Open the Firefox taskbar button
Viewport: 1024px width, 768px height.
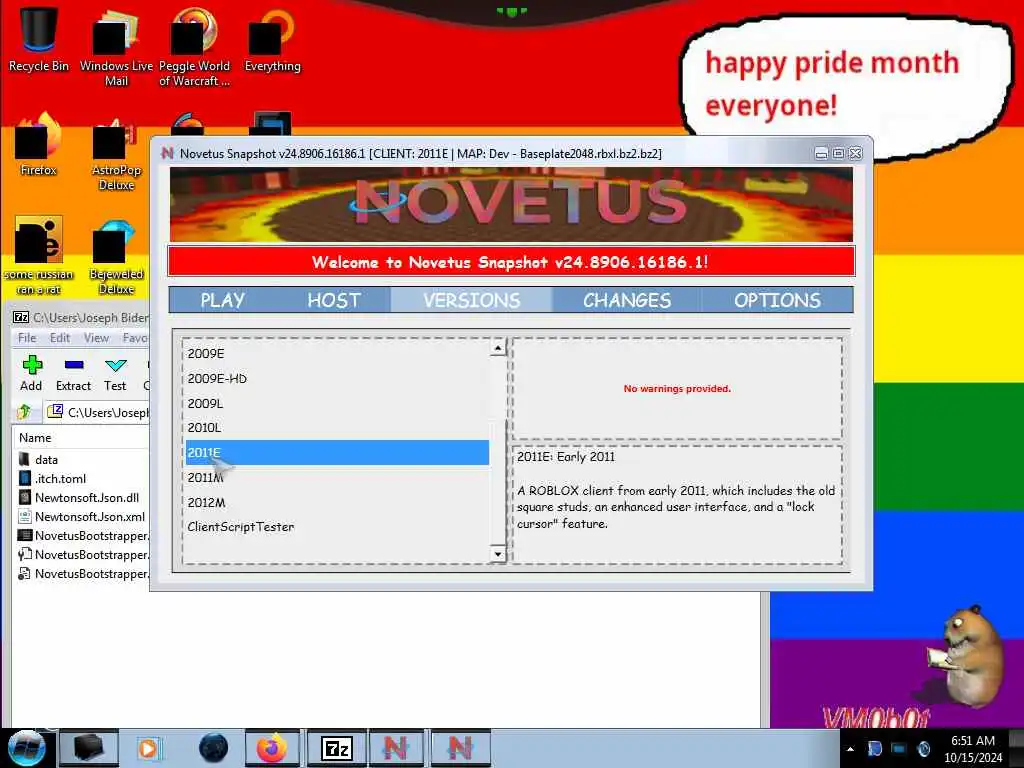272,748
